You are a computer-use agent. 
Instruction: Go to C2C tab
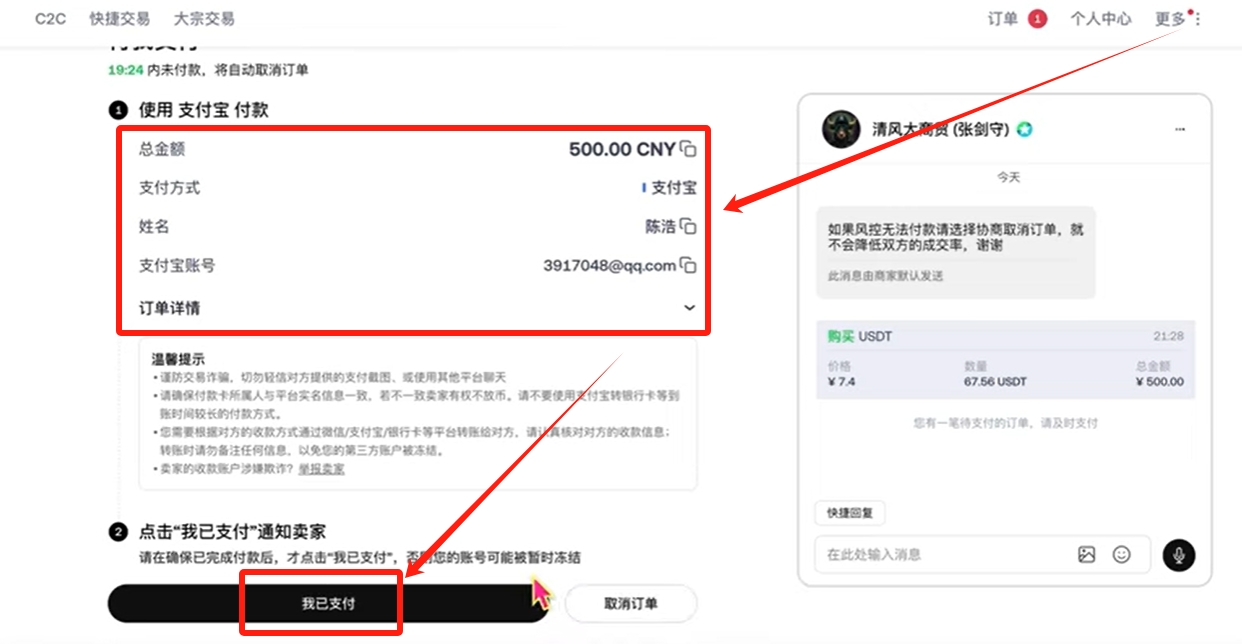coord(50,19)
